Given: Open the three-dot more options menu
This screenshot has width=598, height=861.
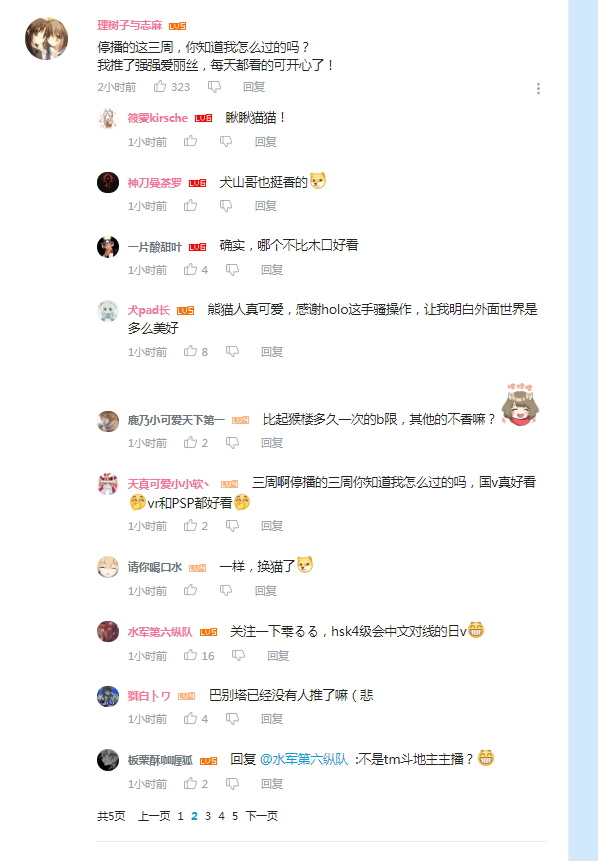Looking at the screenshot, I should tap(538, 88).
